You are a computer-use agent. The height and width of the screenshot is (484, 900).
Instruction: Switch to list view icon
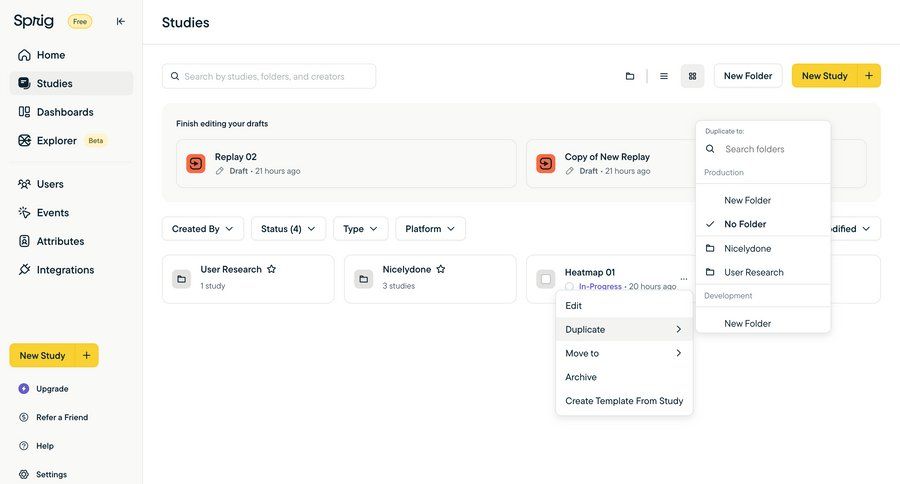tap(664, 76)
